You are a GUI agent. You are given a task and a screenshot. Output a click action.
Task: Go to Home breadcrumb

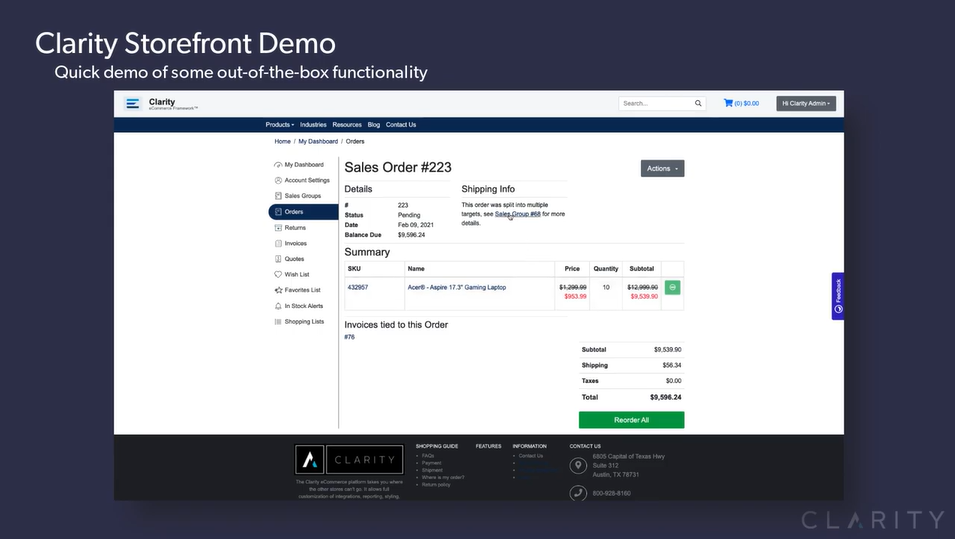pyautogui.click(x=282, y=141)
